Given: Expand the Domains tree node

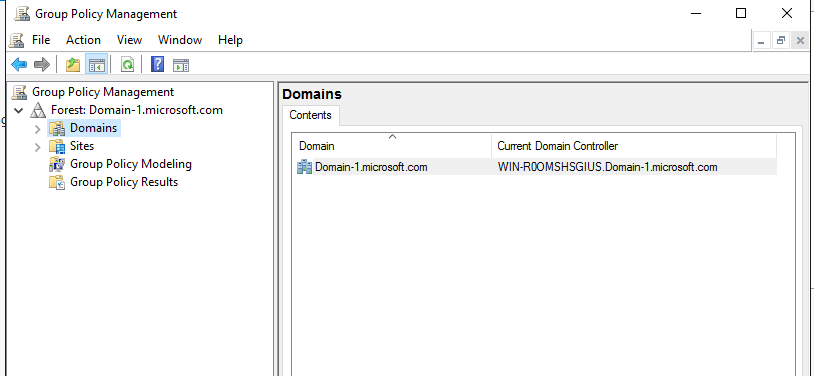Looking at the screenshot, I should [x=37, y=128].
